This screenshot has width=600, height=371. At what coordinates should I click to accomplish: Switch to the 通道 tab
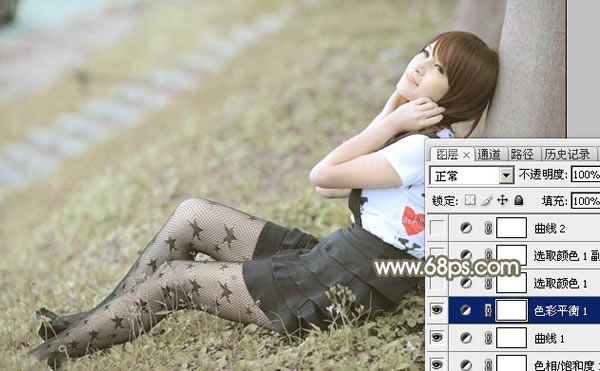tap(489, 154)
